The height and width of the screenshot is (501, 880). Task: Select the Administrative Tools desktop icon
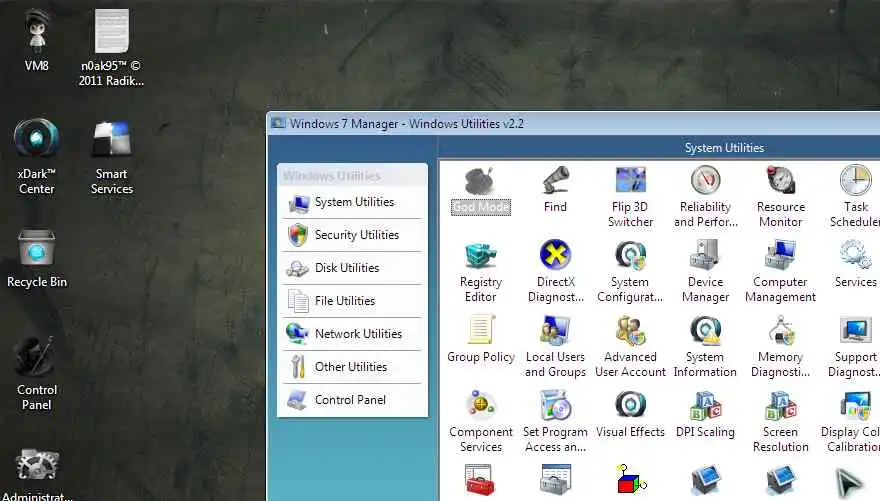[37, 474]
